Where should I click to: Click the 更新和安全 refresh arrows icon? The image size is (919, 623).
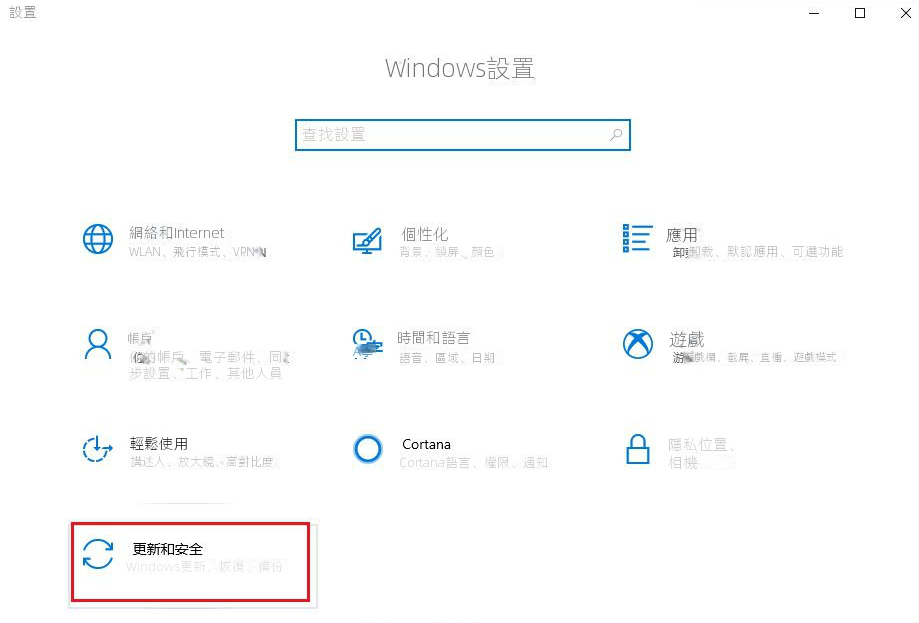[98, 554]
